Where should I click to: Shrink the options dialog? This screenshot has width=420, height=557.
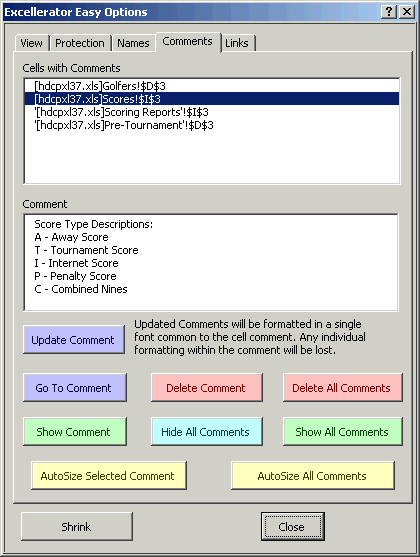[x=77, y=526]
